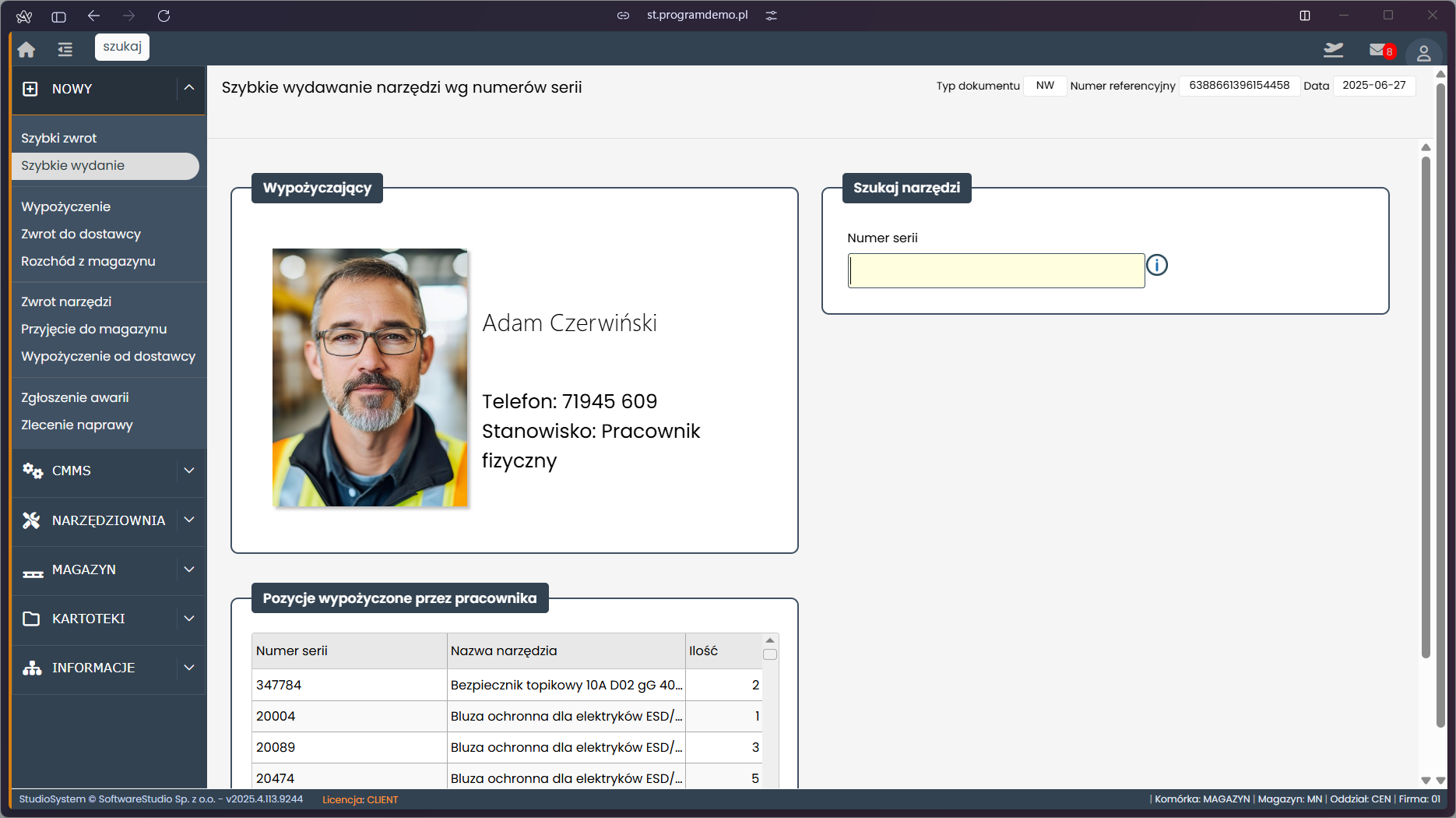The height and width of the screenshot is (818, 1456).
Task: Click the browser back arrow
Action: 94,16
